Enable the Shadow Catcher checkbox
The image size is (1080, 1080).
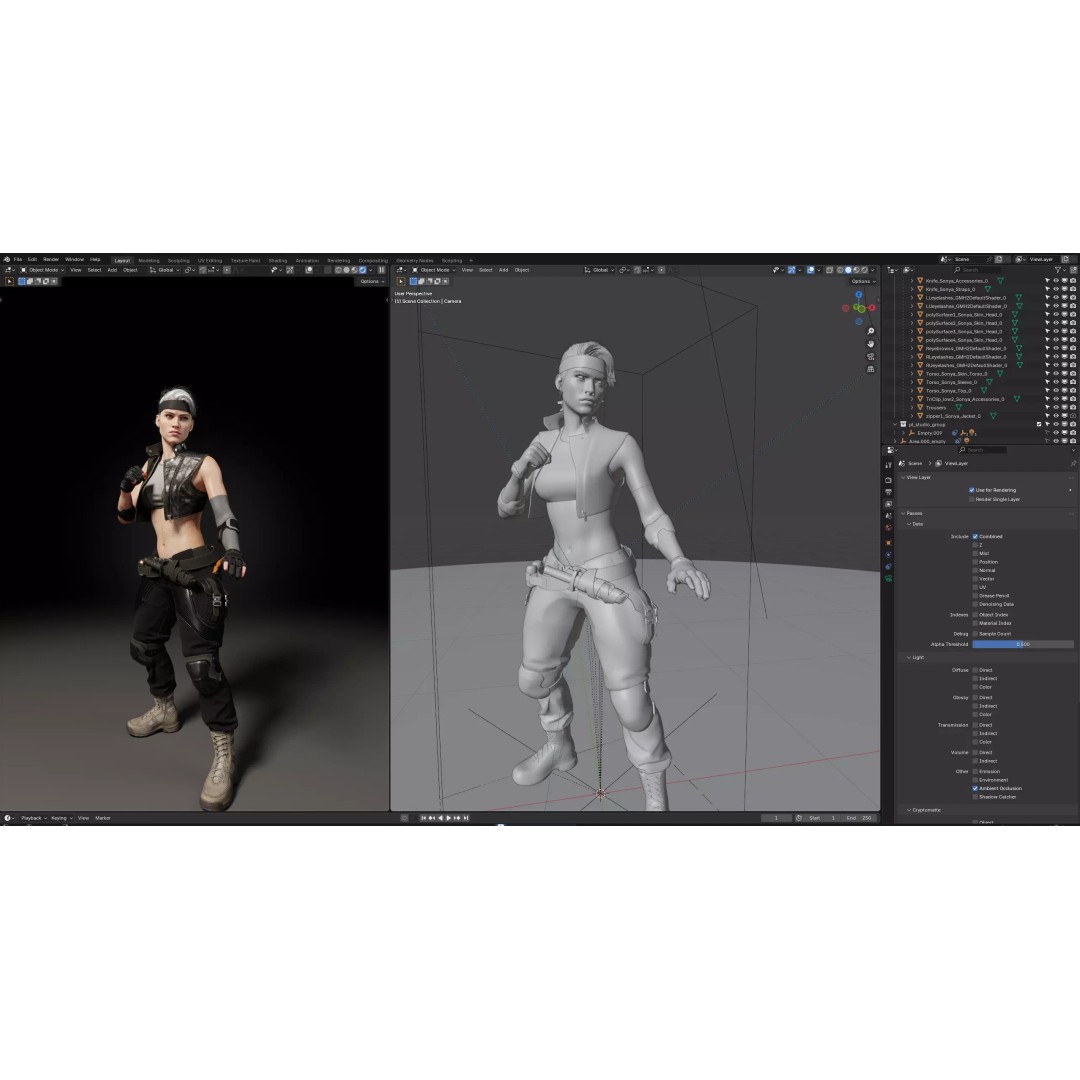(x=975, y=797)
